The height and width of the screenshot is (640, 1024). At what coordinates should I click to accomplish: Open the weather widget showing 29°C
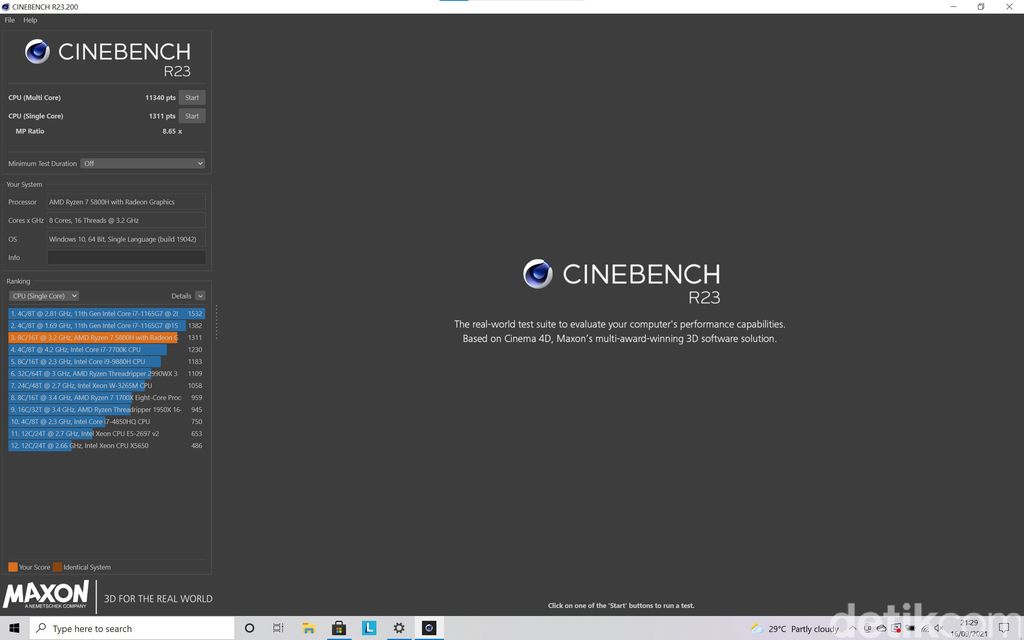click(795, 629)
